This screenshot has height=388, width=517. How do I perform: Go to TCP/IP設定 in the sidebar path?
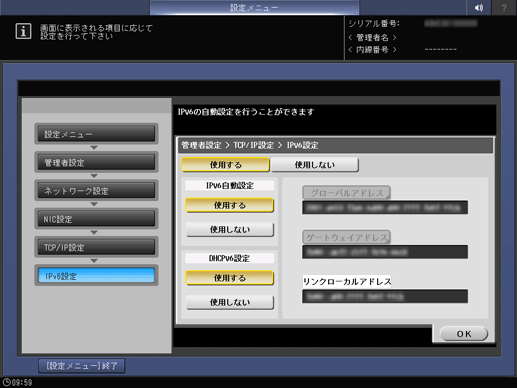(x=96, y=247)
